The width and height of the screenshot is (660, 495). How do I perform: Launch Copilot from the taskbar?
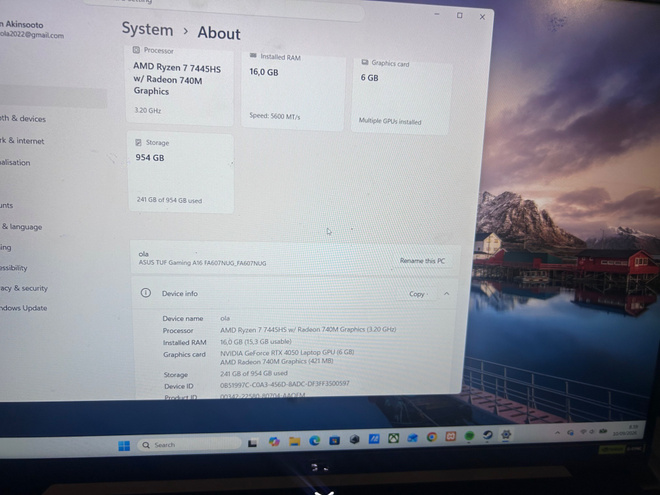tap(274, 442)
